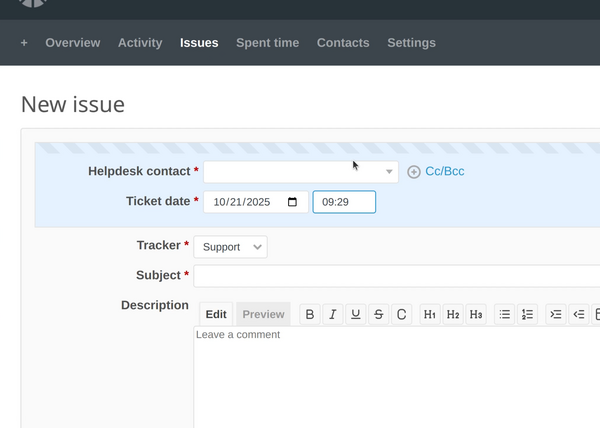
Task: Apply strikethrough formatting
Action: [378, 314]
